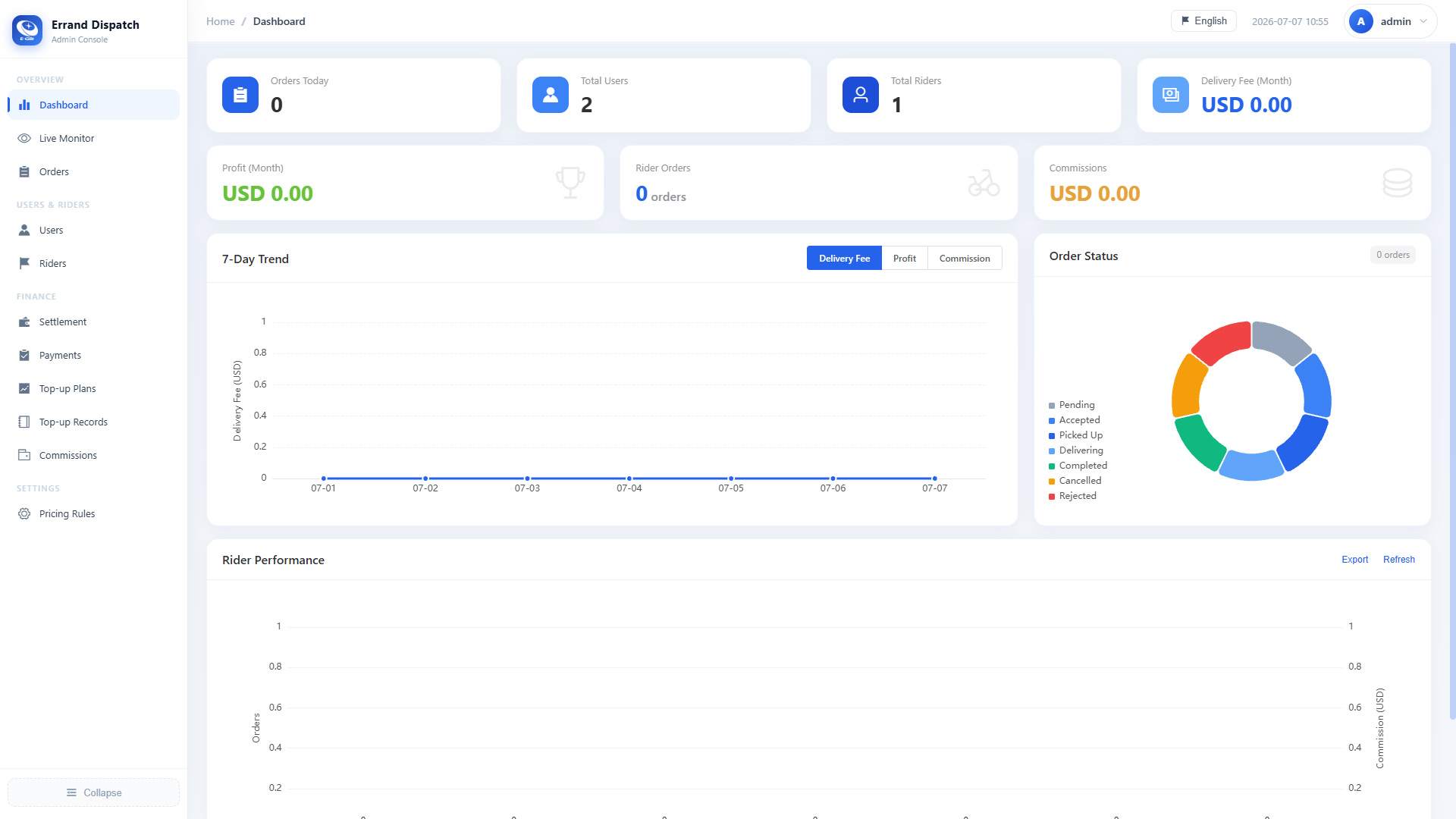This screenshot has height=819, width=1456.
Task: Open Payments menu item
Action: click(x=93, y=356)
